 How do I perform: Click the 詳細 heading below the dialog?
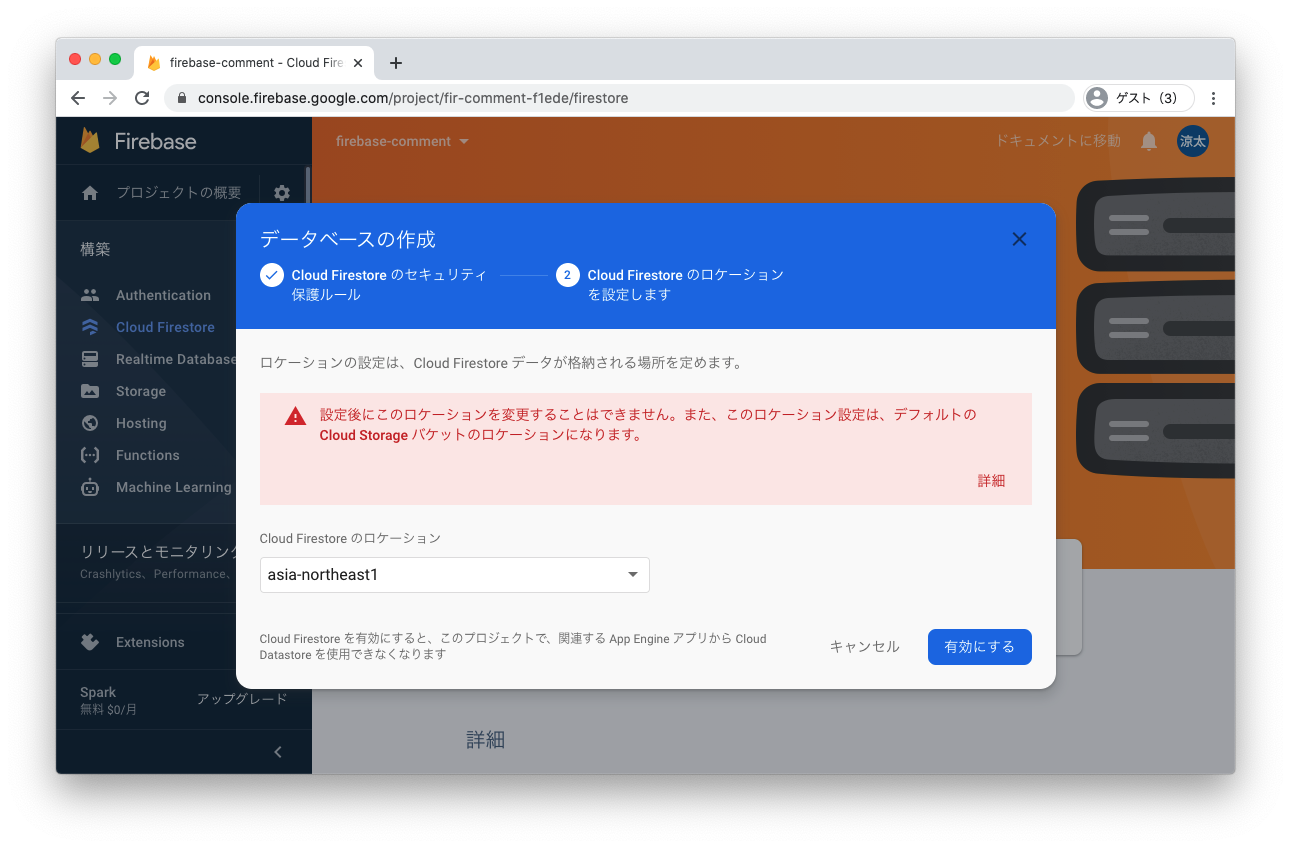pos(485,740)
